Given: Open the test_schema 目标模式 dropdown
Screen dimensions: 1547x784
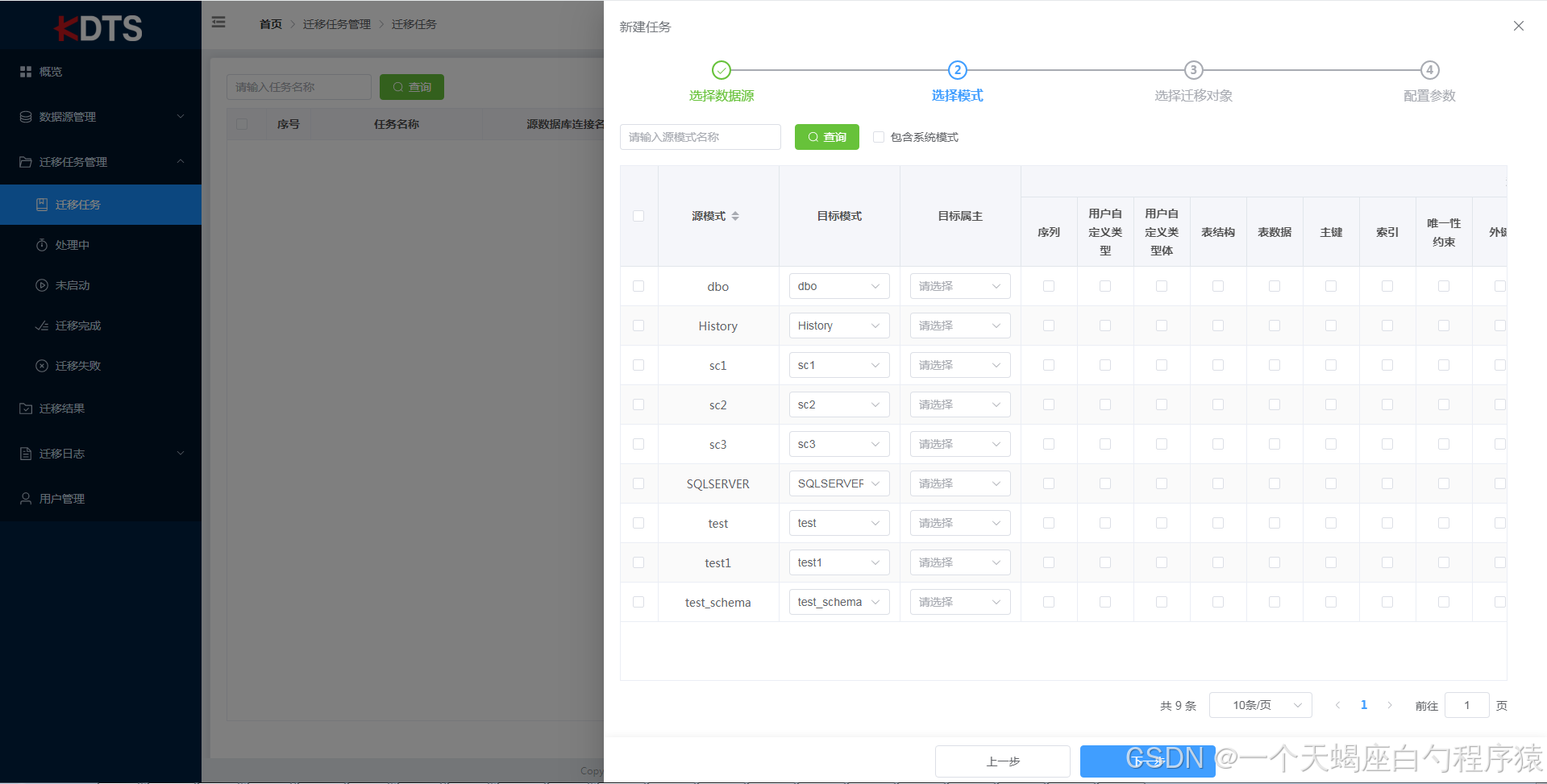Looking at the screenshot, I should pyautogui.click(x=839, y=602).
